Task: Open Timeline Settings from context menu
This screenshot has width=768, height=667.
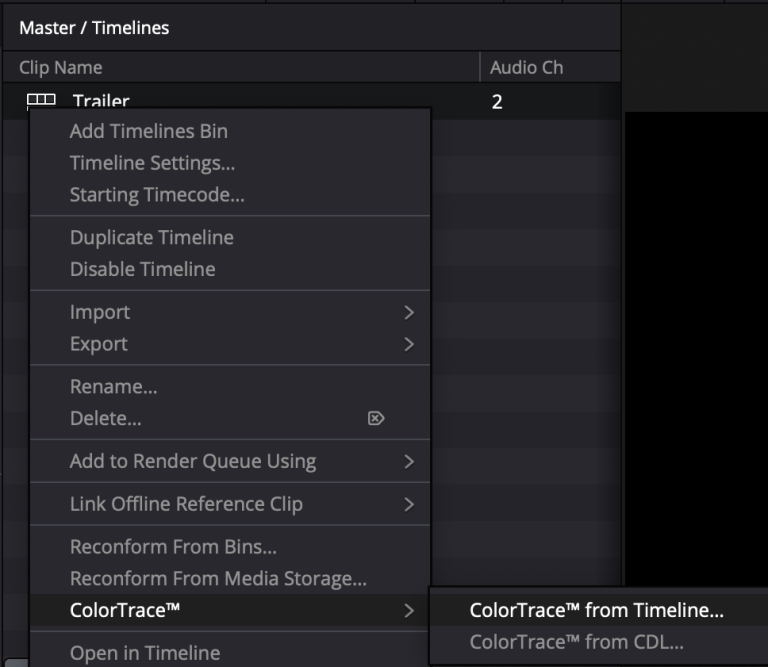Action: click(230, 163)
